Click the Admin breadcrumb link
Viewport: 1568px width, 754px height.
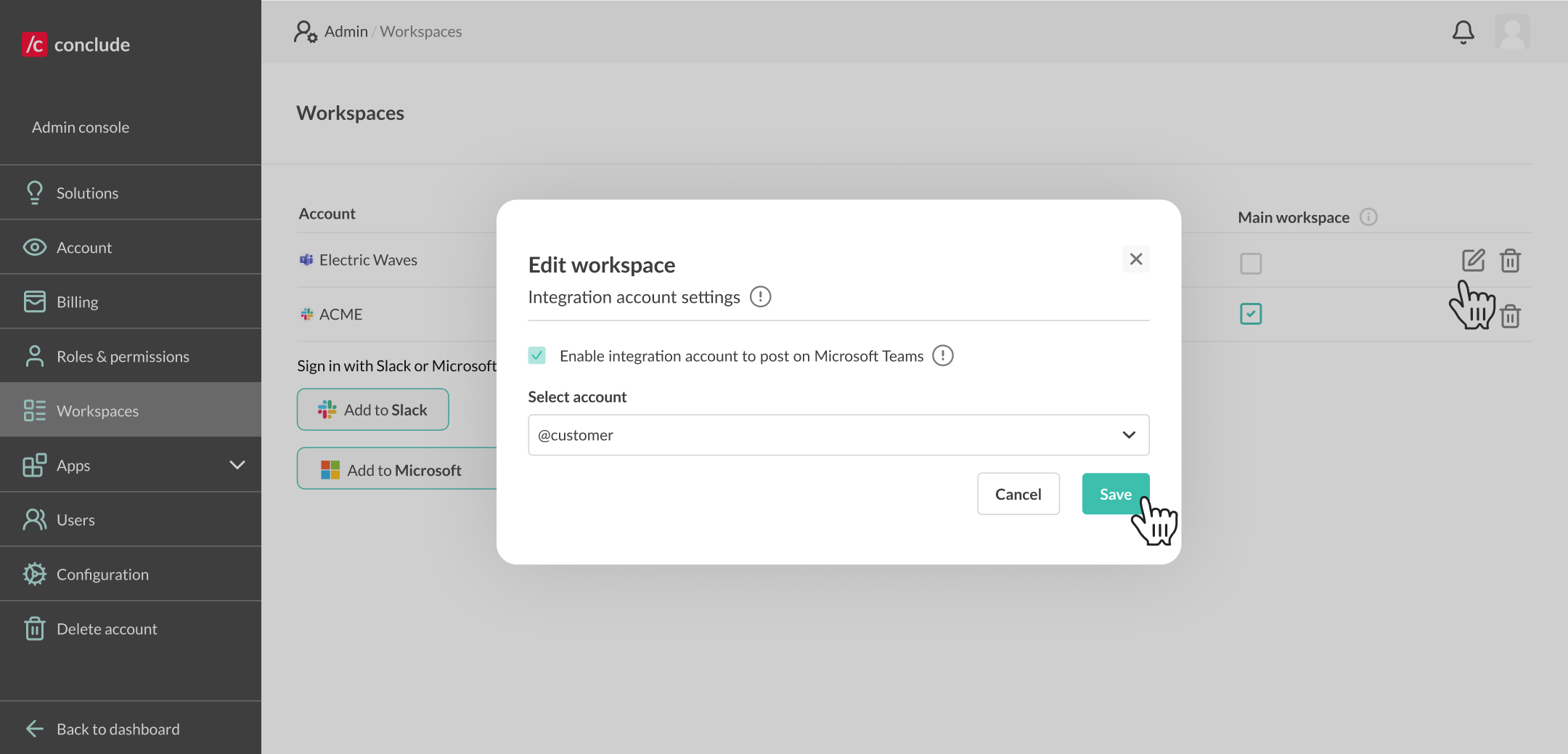click(x=346, y=31)
